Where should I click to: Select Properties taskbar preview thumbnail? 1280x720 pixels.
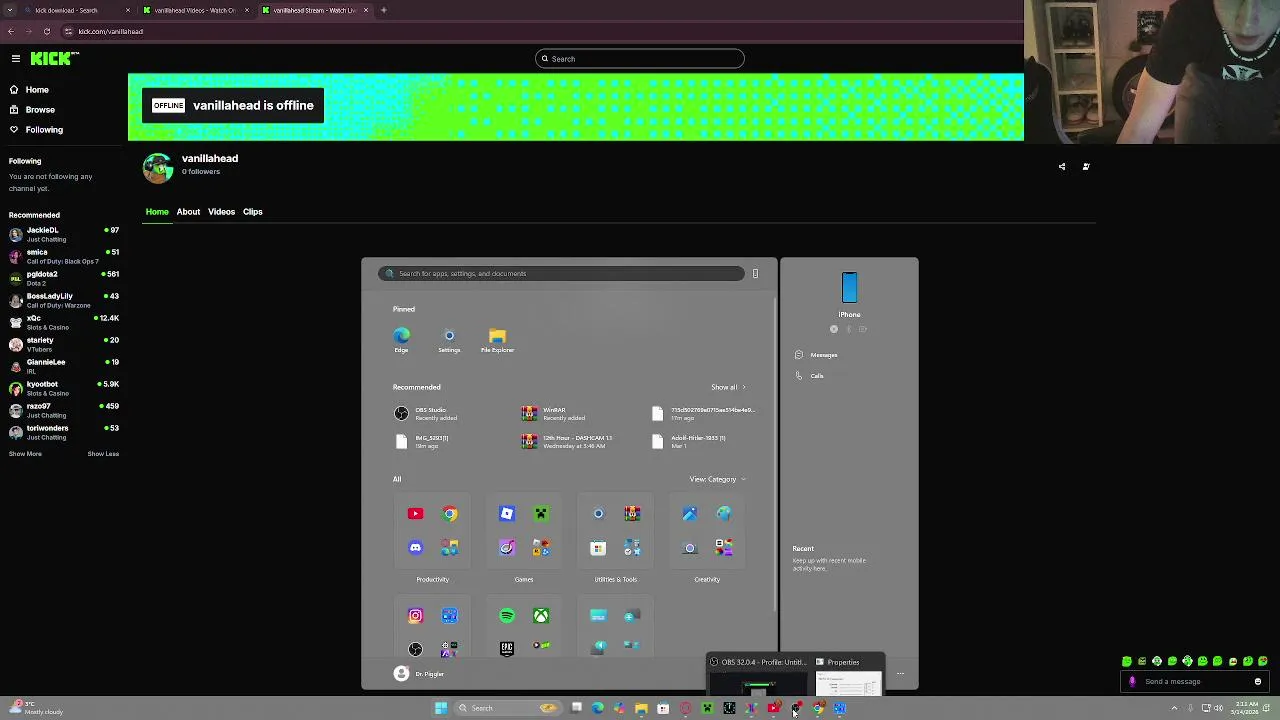click(848, 675)
